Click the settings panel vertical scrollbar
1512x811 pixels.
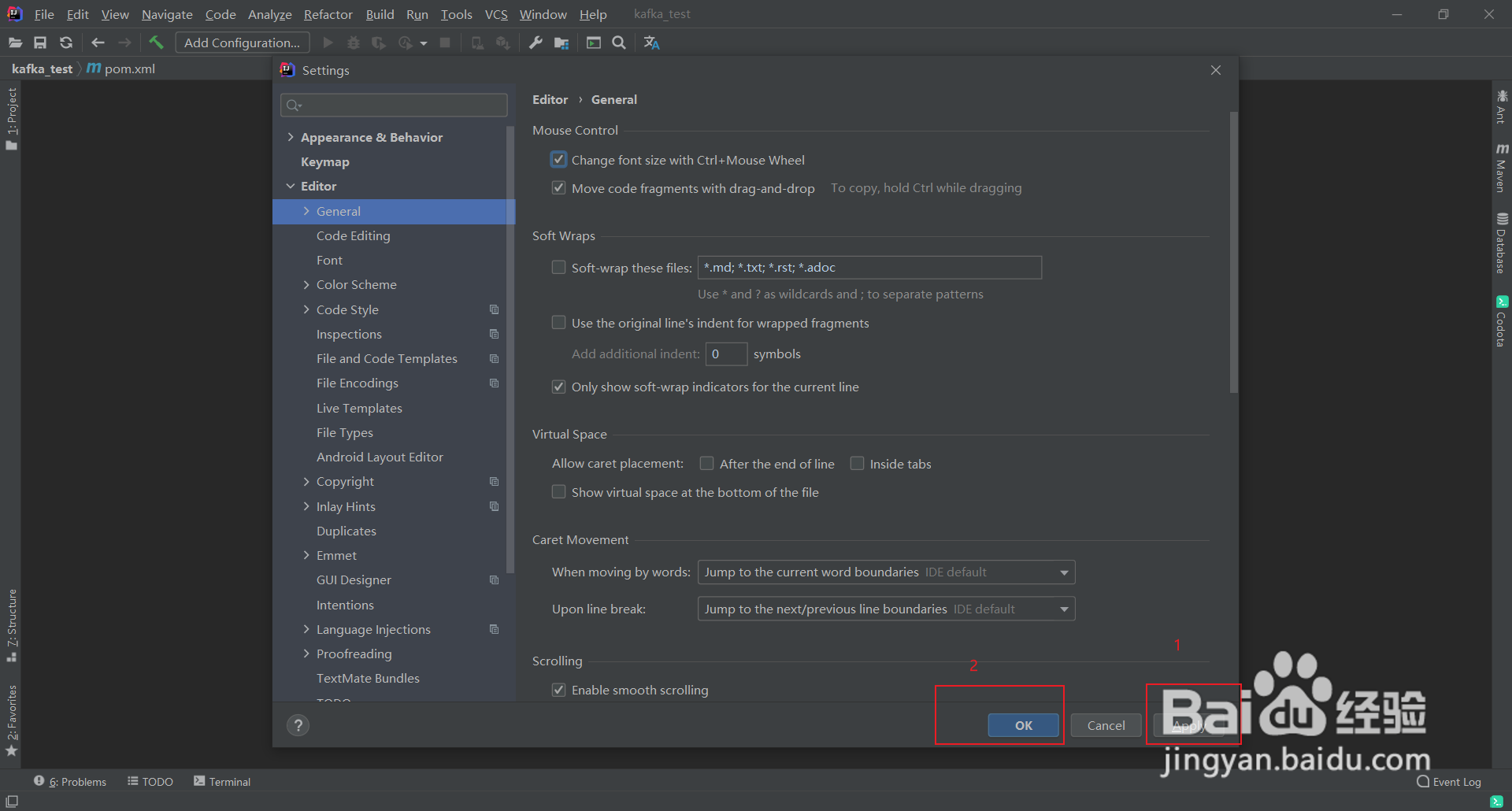pyautogui.click(x=1233, y=252)
